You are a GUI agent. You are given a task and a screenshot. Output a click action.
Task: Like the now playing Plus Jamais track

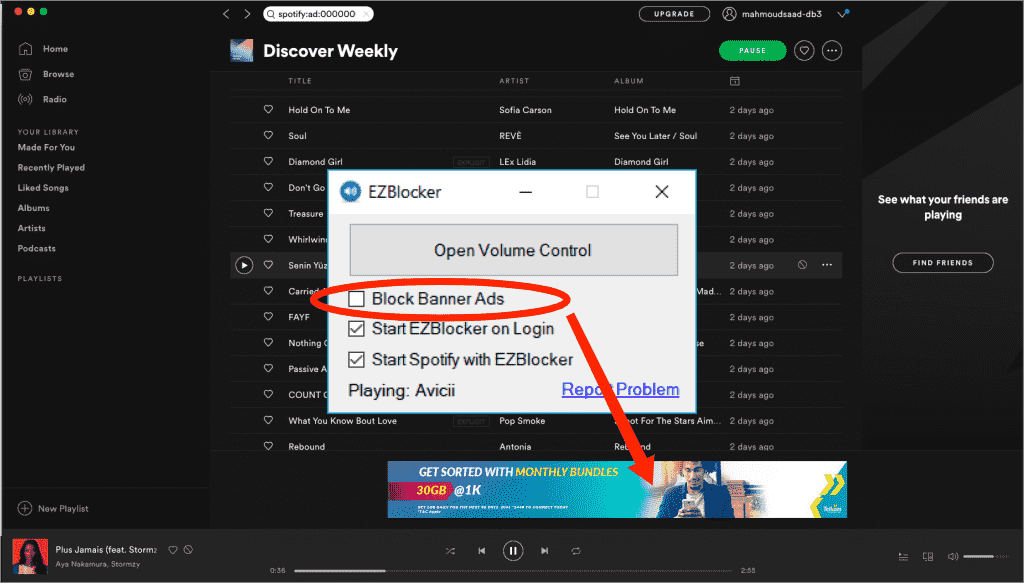[173, 550]
